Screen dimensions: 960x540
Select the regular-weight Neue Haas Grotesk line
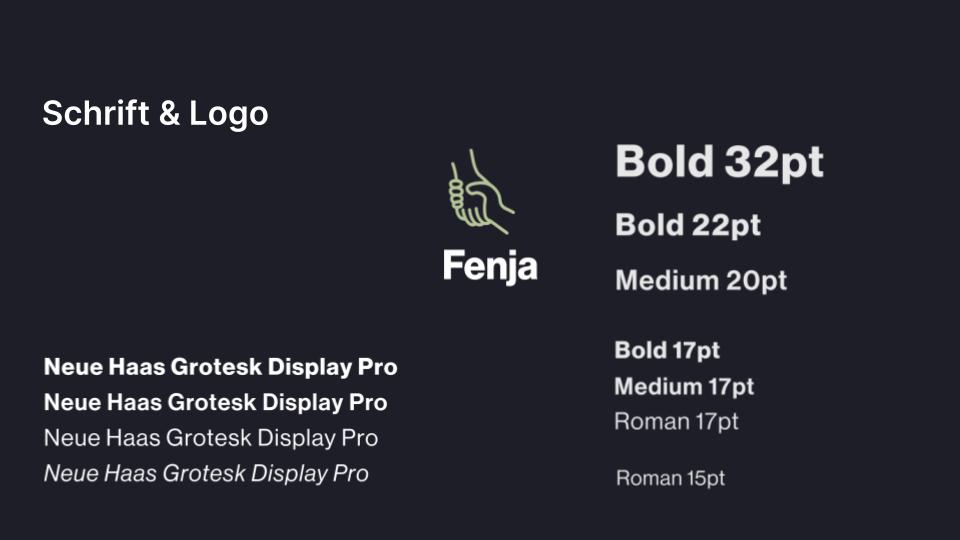pos(211,438)
